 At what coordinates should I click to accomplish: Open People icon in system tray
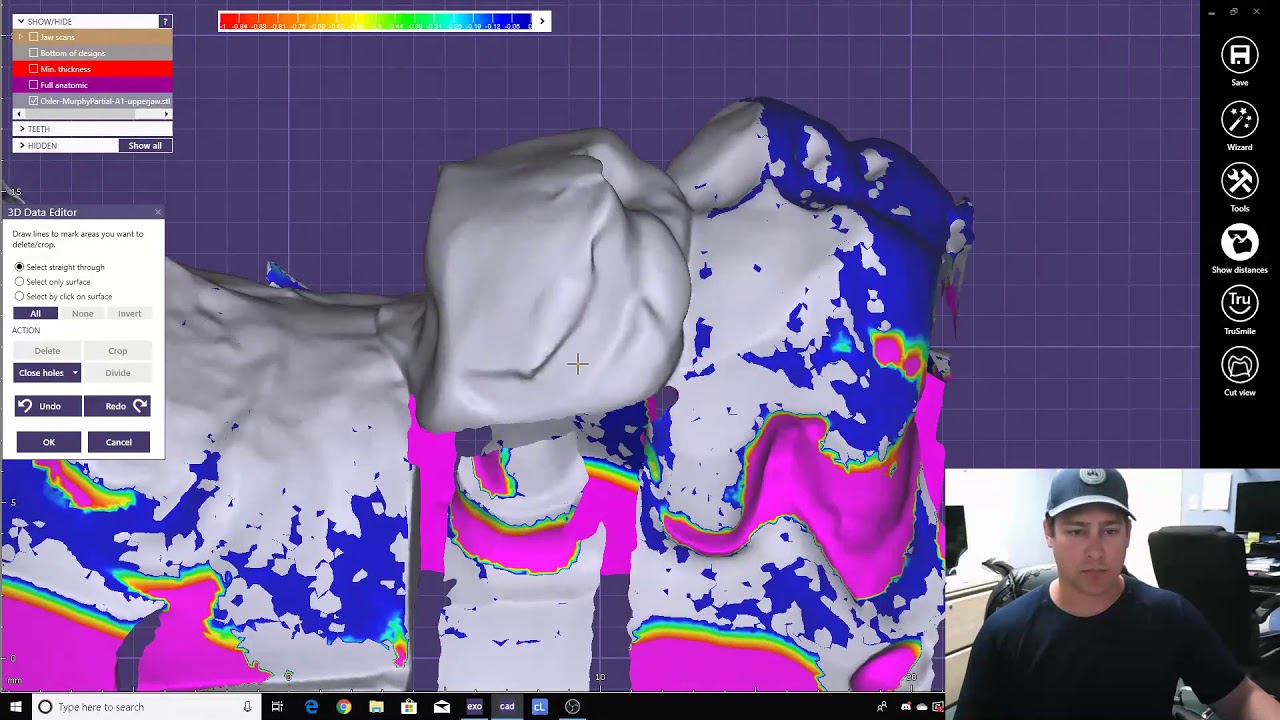coord(882,707)
